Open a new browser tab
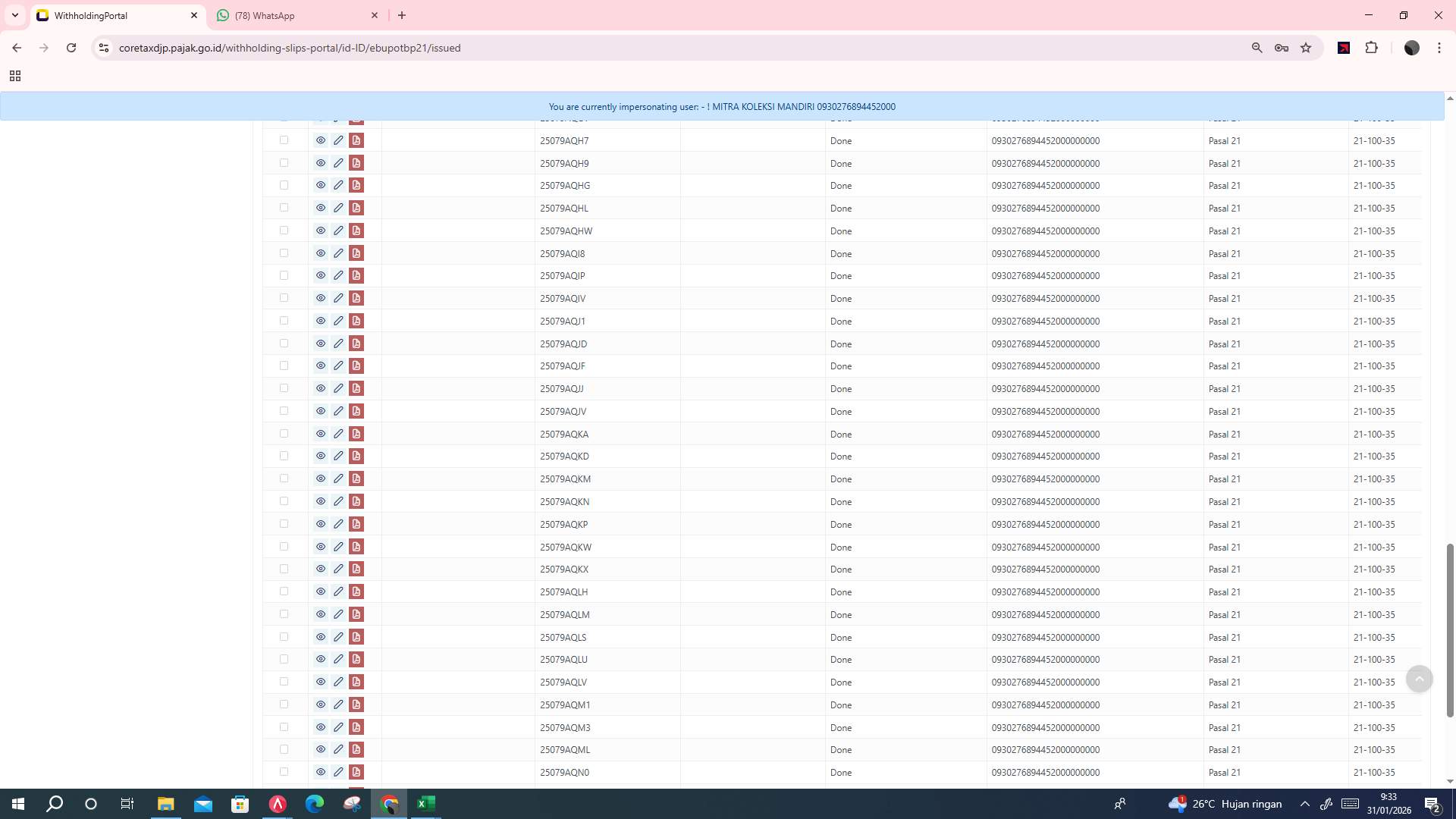This screenshot has width=1456, height=819. (402, 15)
